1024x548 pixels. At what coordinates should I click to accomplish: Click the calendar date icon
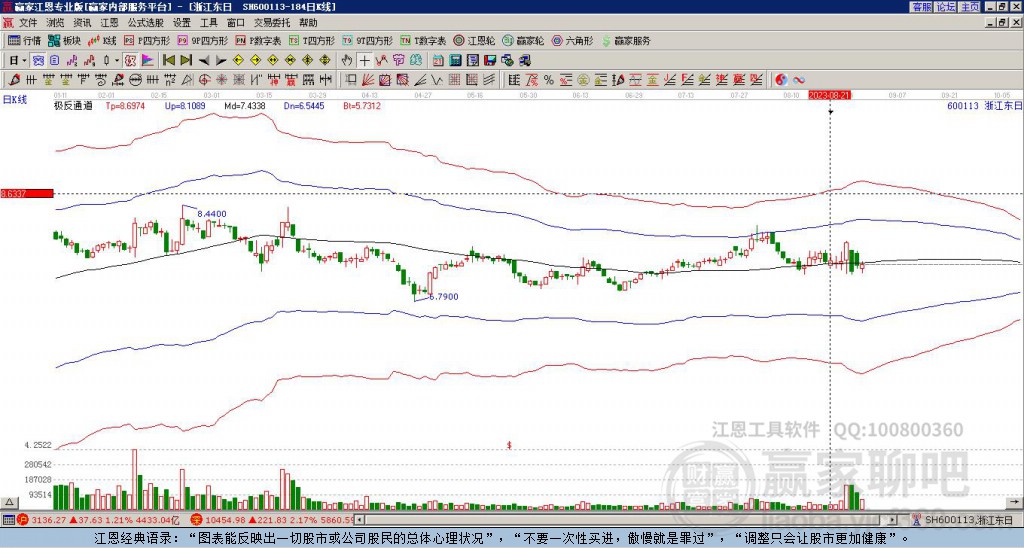point(438,61)
